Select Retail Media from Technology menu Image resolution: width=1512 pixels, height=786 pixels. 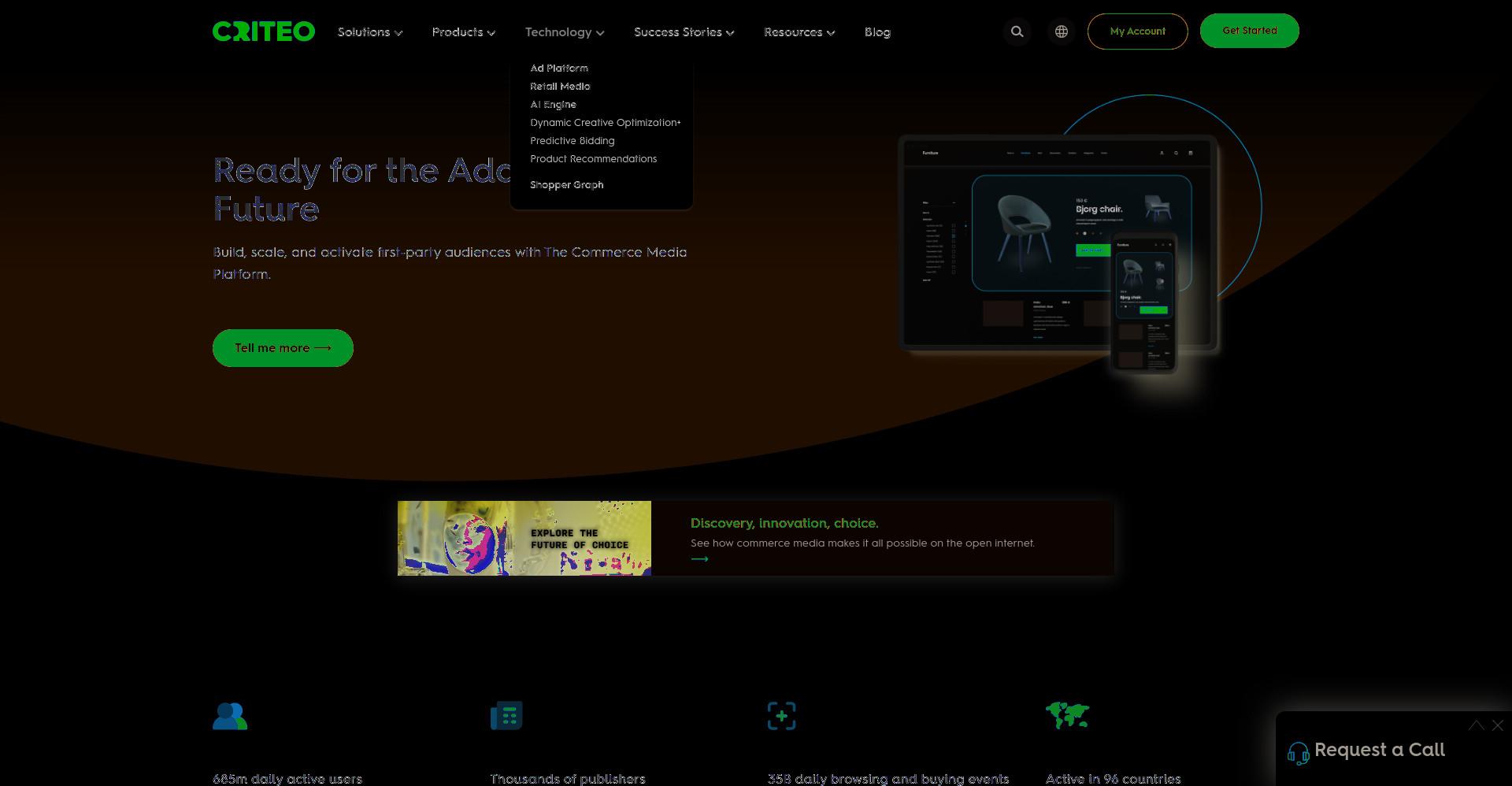(560, 87)
